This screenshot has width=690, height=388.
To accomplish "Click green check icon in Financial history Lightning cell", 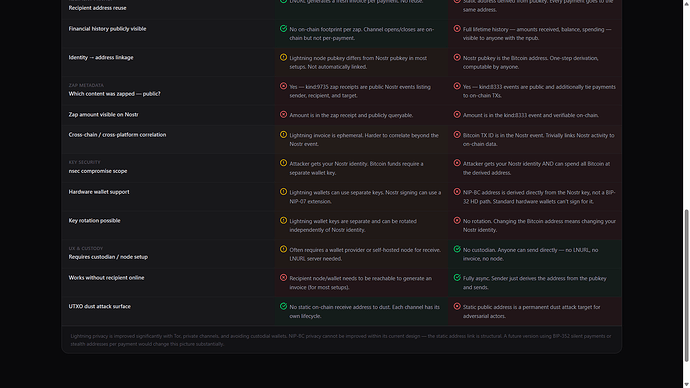I will (x=283, y=29).
